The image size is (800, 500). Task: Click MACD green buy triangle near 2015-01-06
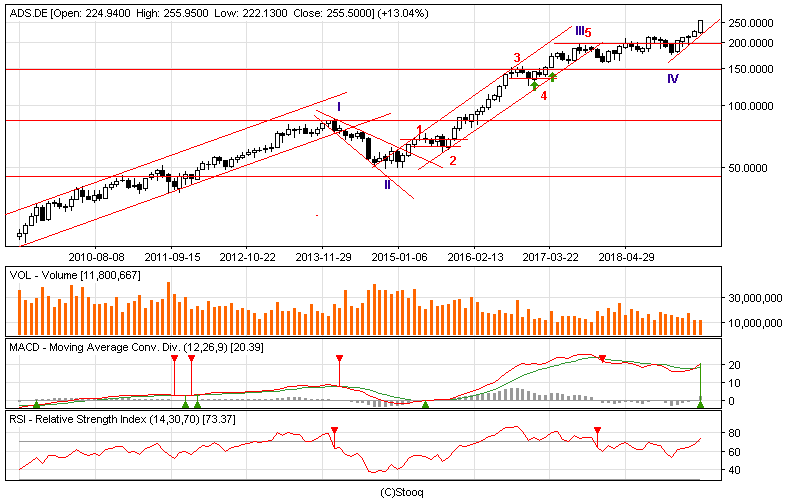[x=426, y=405]
